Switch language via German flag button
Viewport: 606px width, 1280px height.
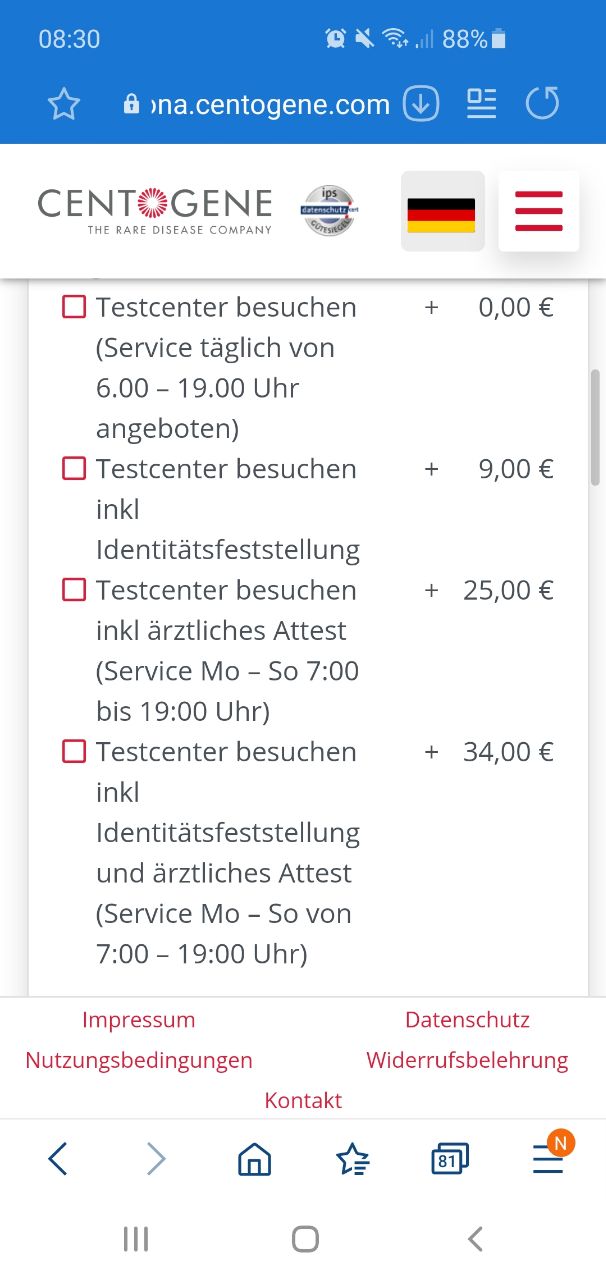[x=442, y=211]
